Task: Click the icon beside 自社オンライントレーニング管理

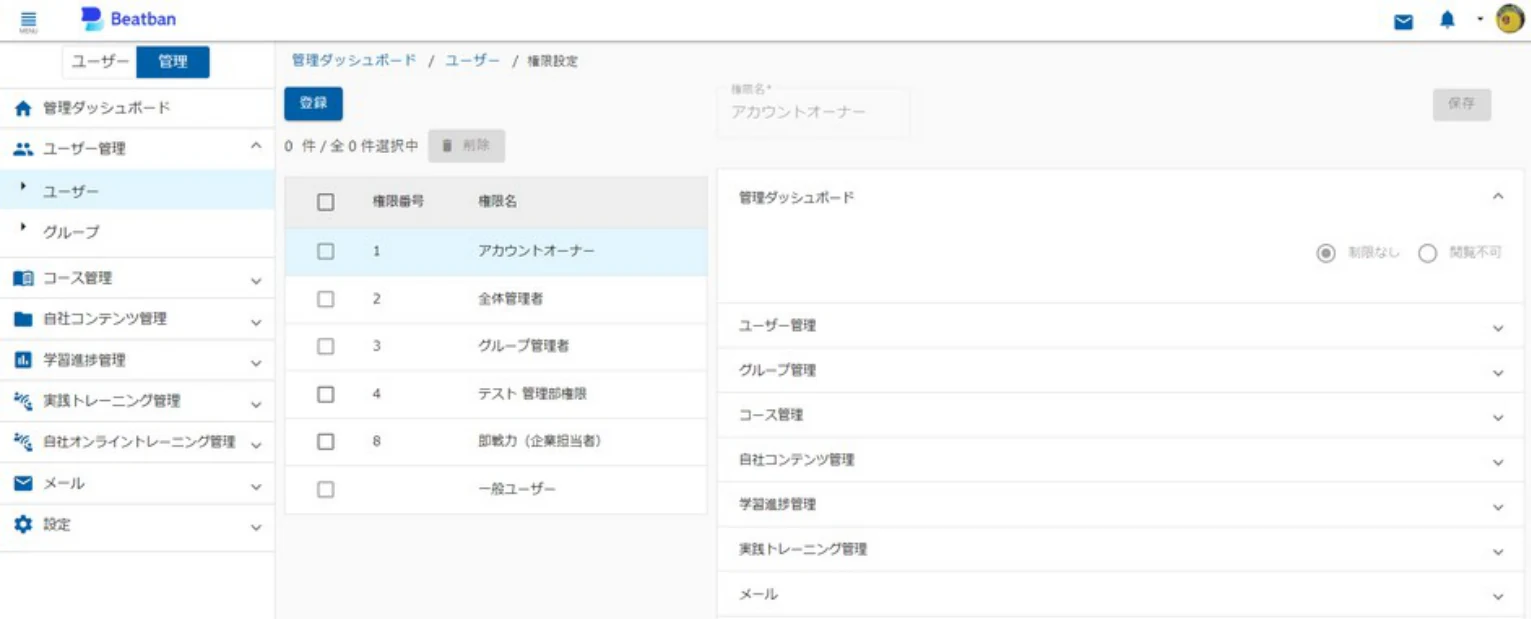Action: (24, 442)
